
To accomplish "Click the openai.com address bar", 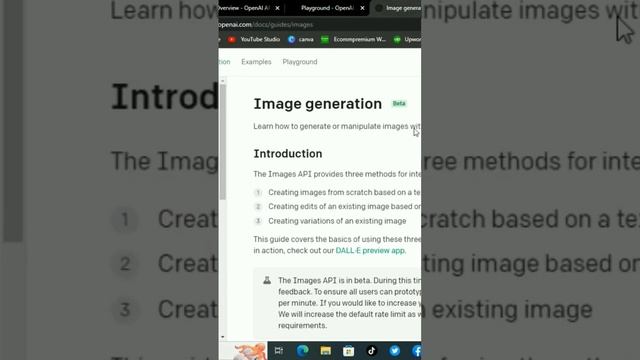I will tap(320, 25).
